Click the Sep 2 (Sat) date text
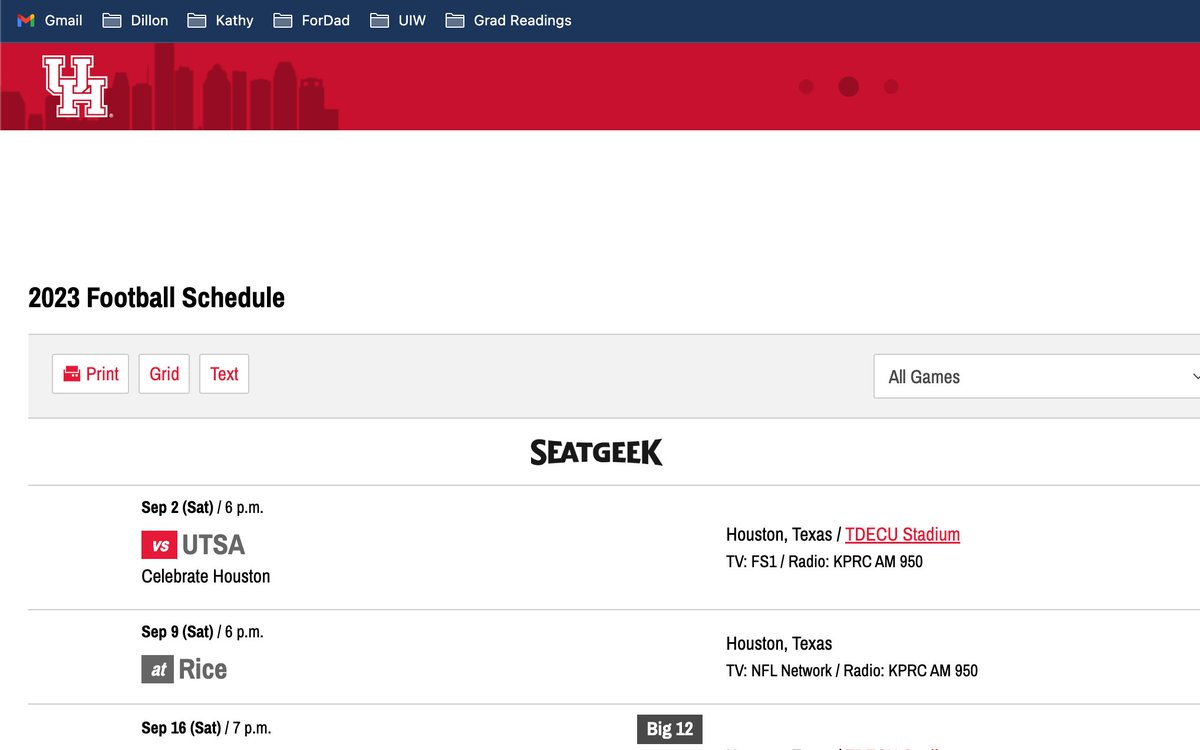The height and width of the screenshot is (750, 1200). coord(177,507)
